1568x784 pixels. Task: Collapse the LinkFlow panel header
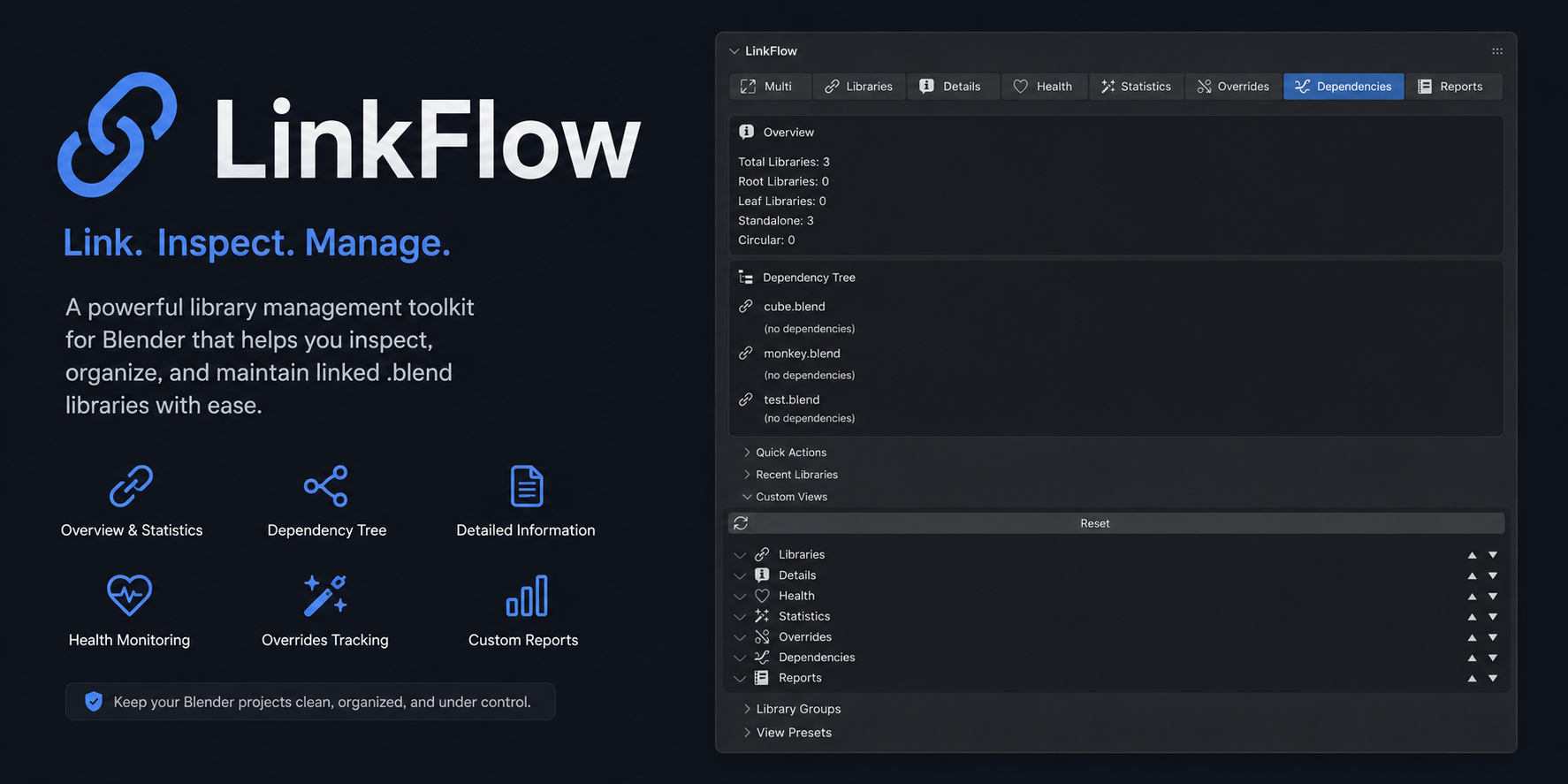point(734,51)
